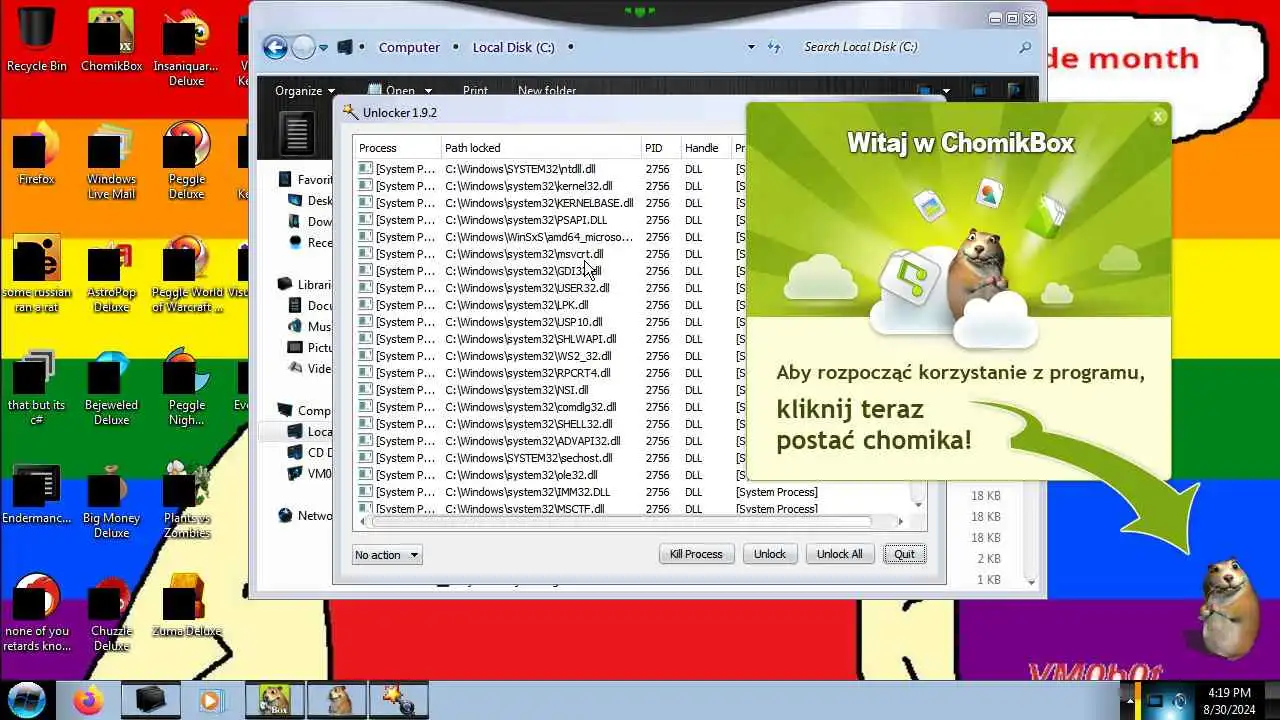The width and height of the screenshot is (1280, 720).
Task: Click the taskbar clock showing 4:19 PM
Action: click(1229, 701)
